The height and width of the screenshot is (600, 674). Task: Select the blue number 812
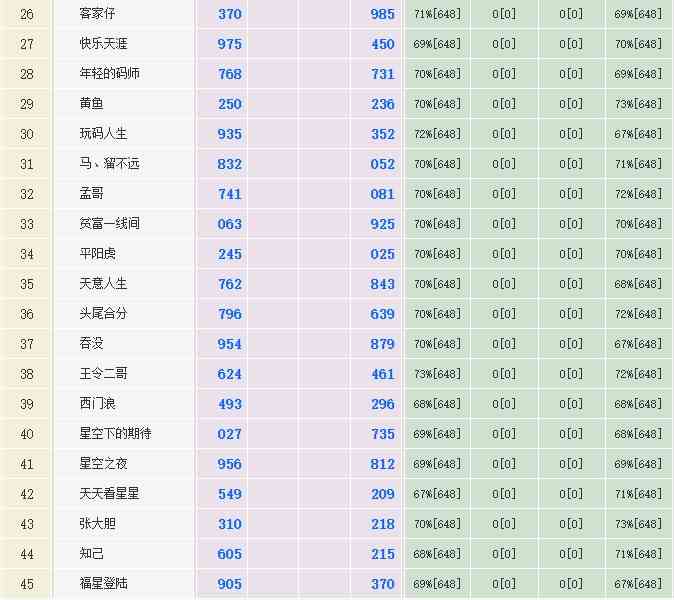[382, 464]
